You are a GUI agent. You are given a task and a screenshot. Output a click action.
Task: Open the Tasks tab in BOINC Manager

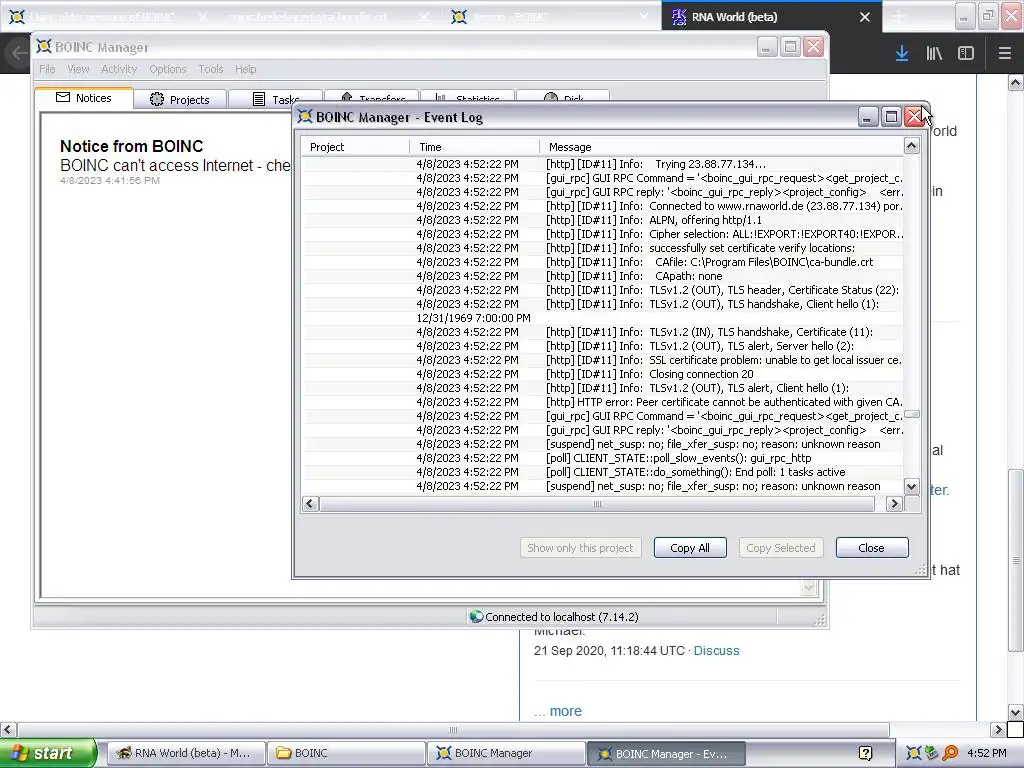pyautogui.click(x=276, y=99)
